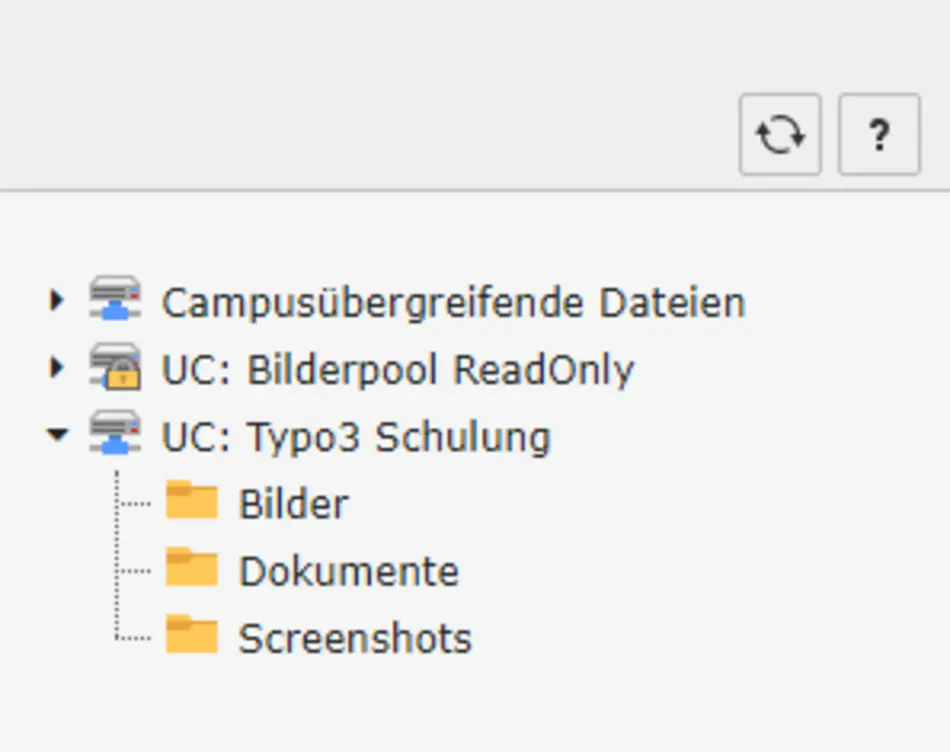
Task: Click the Screenshots folder icon
Action: coord(191,636)
